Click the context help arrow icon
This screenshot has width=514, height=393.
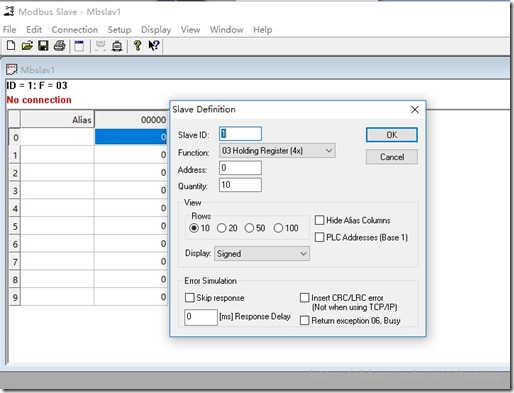tap(154, 45)
